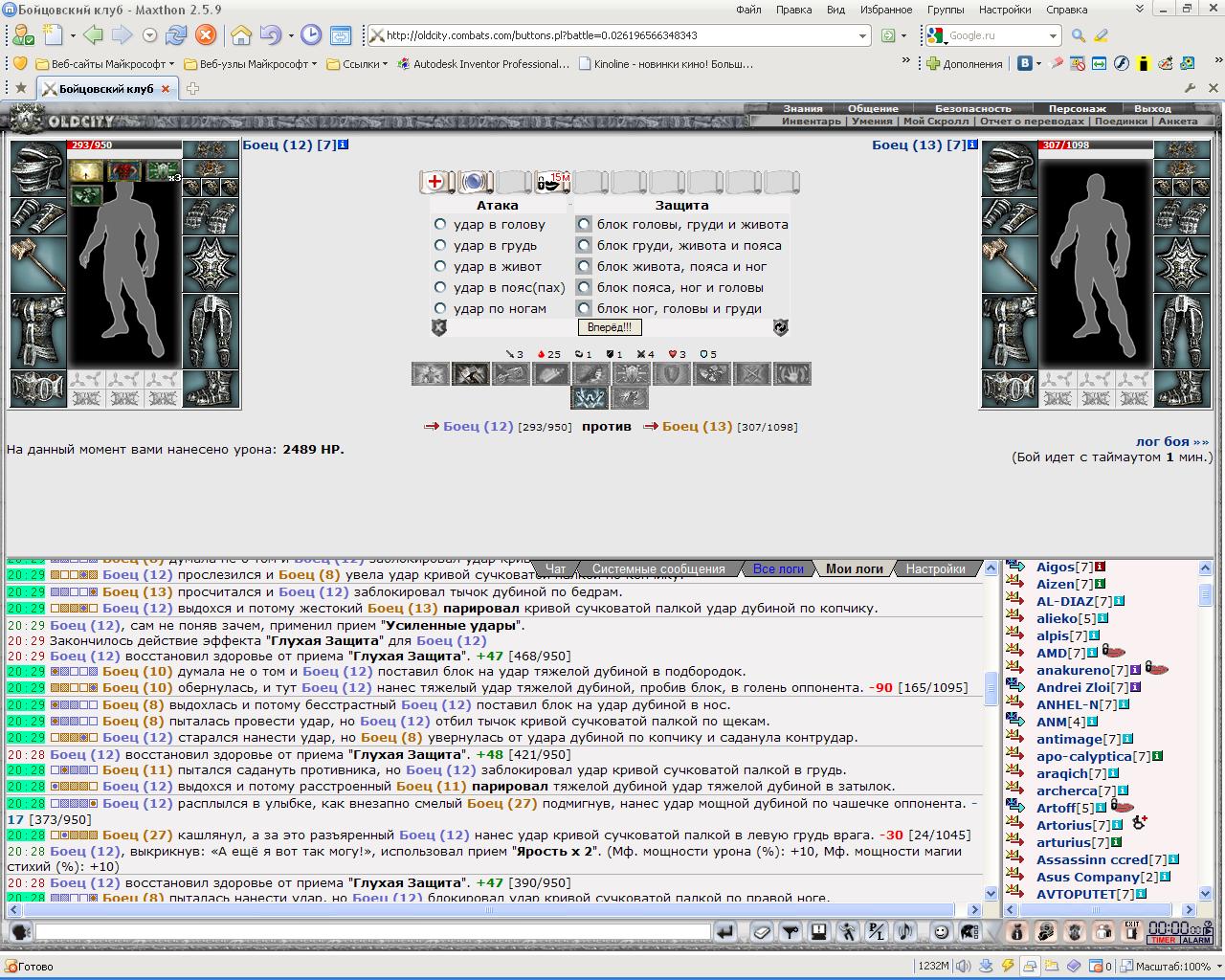The image size is (1225, 980).
Task: Expand the 'Ссылки' bookmarks folder
Action: pyautogui.click(x=357, y=64)
